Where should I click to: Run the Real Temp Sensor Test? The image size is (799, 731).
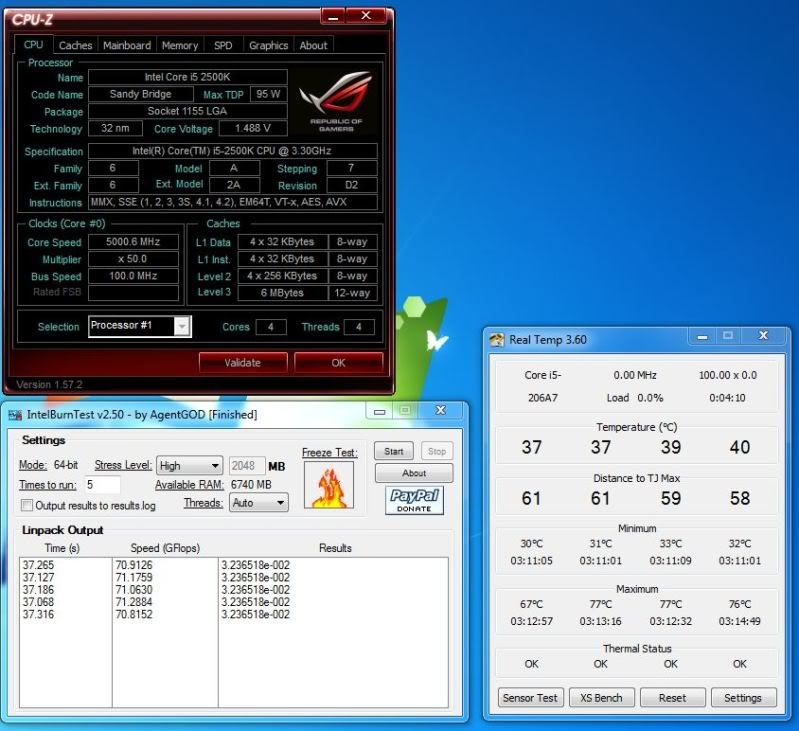point(531,697)
